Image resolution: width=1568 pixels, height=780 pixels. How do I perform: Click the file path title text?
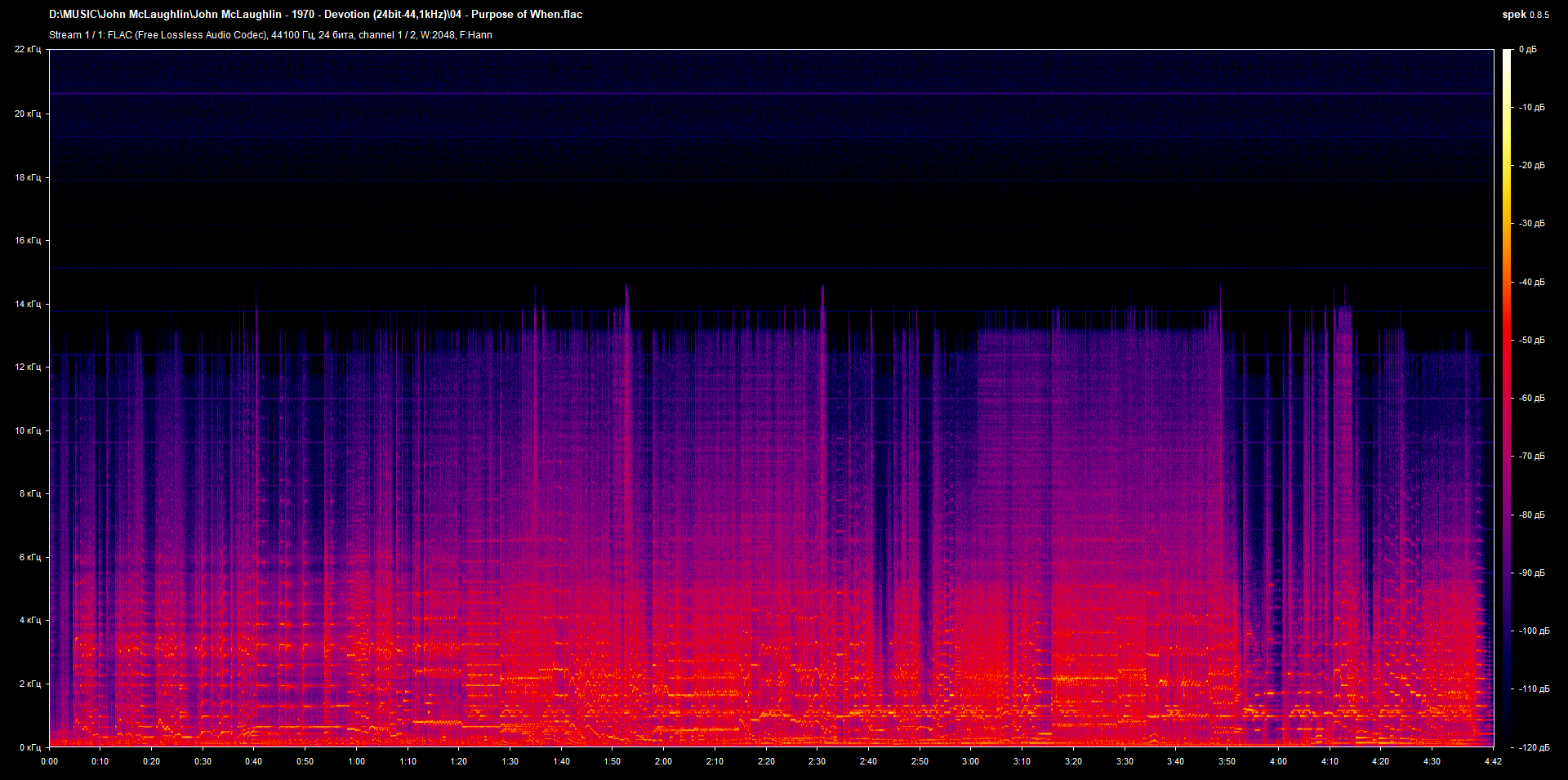(x=315, y=14)
